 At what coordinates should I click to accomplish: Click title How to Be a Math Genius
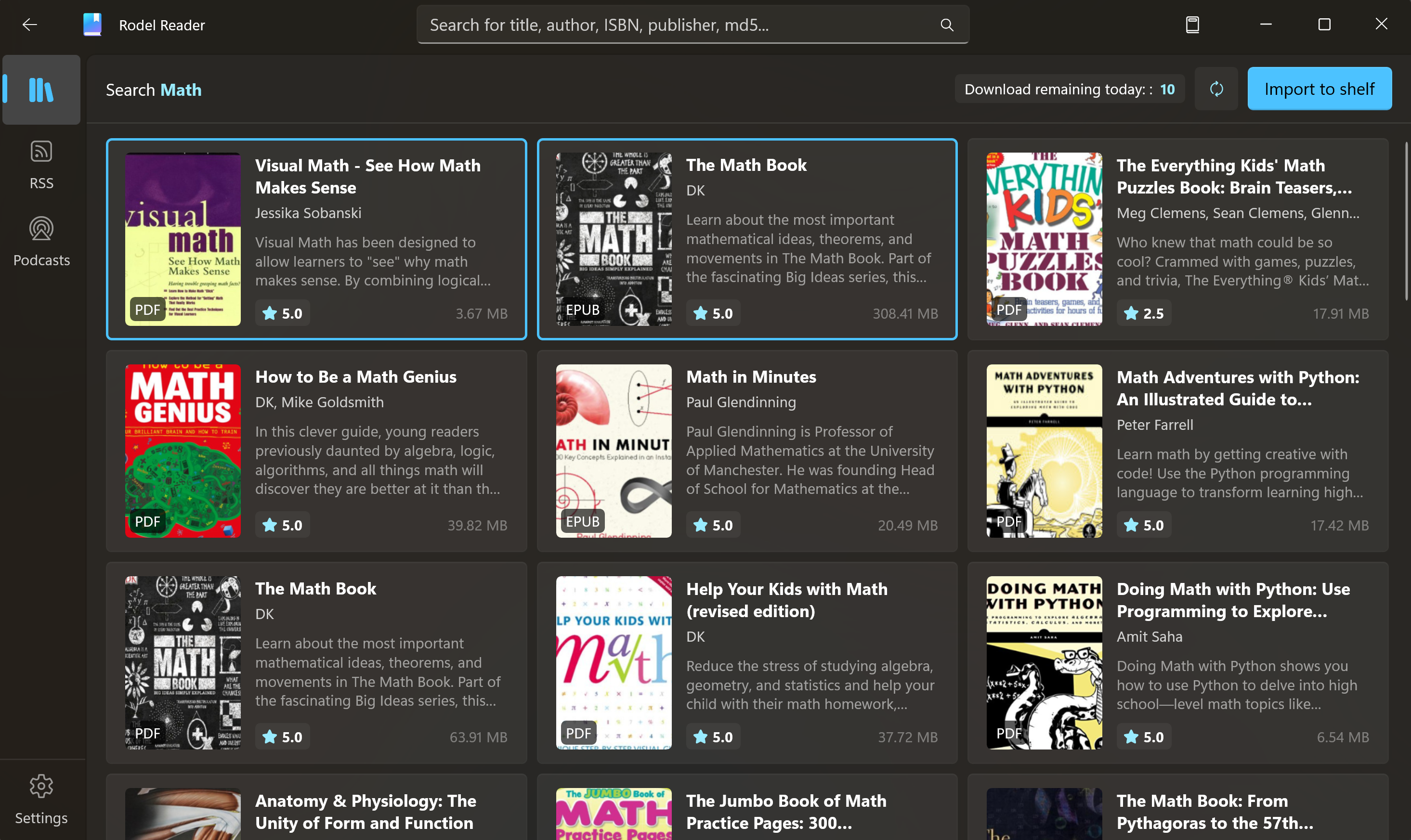(x=355, y=376)
